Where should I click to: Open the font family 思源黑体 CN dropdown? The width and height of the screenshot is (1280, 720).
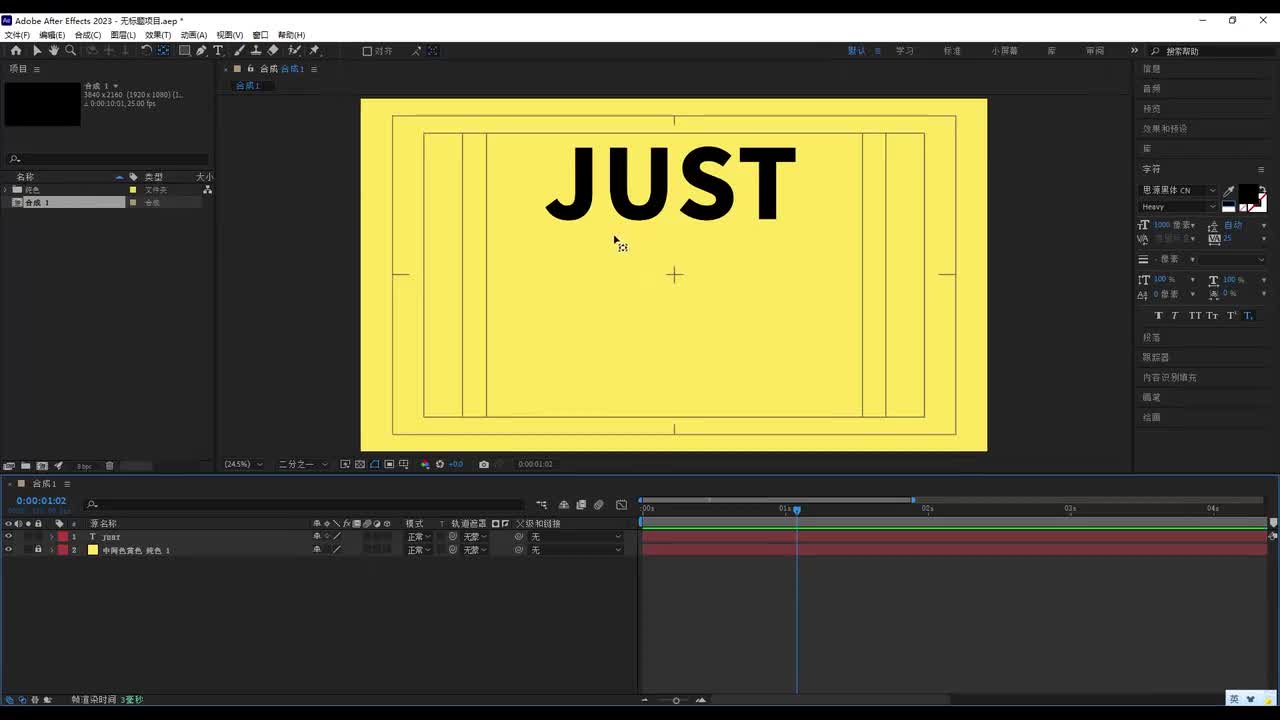(x=1180, y=190)
